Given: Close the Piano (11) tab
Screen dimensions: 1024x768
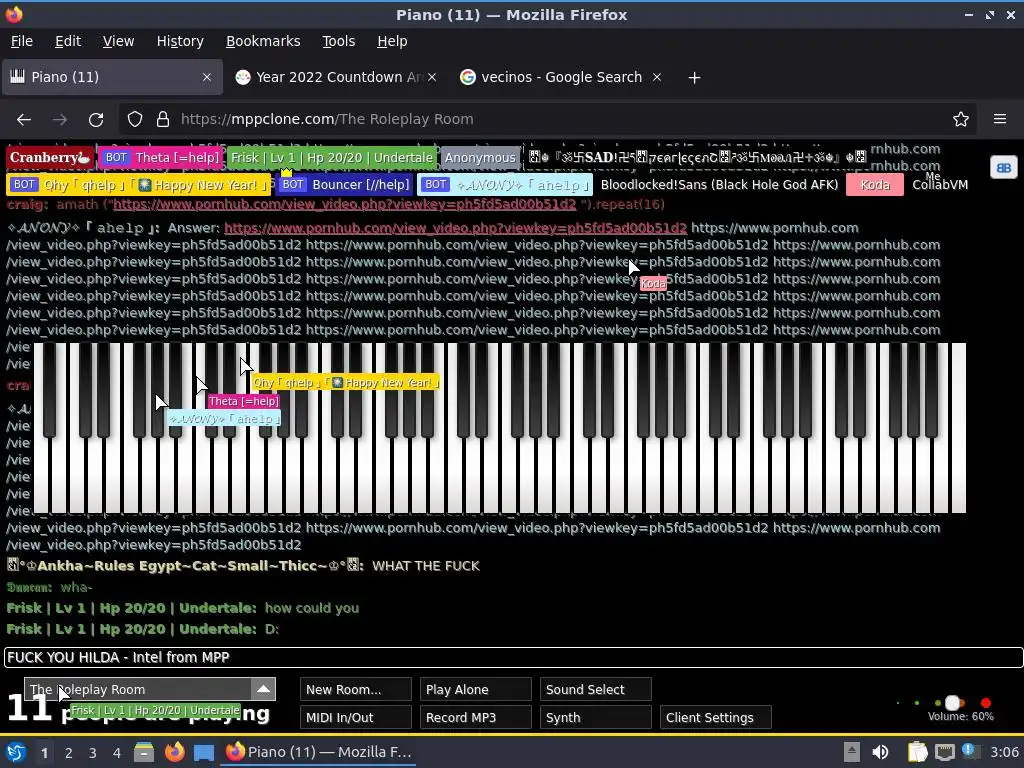Looking at the screenshot, I should tap(206, 77).
